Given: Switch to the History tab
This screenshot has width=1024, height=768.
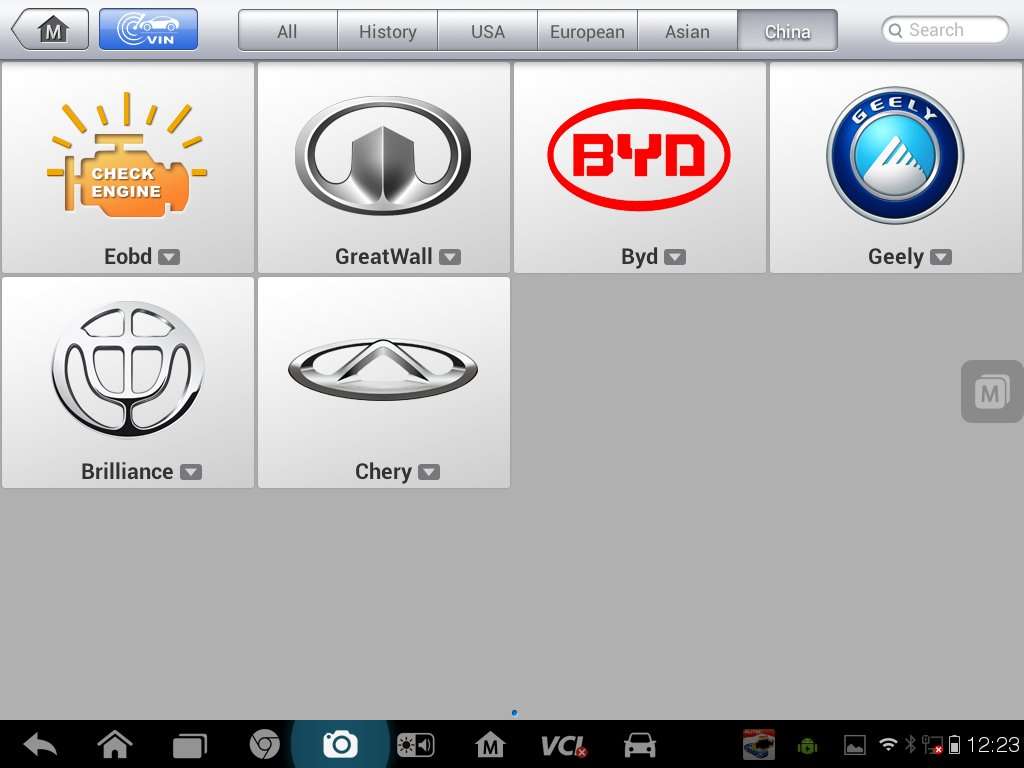Looking at the screenshot, I should point(387,30).
